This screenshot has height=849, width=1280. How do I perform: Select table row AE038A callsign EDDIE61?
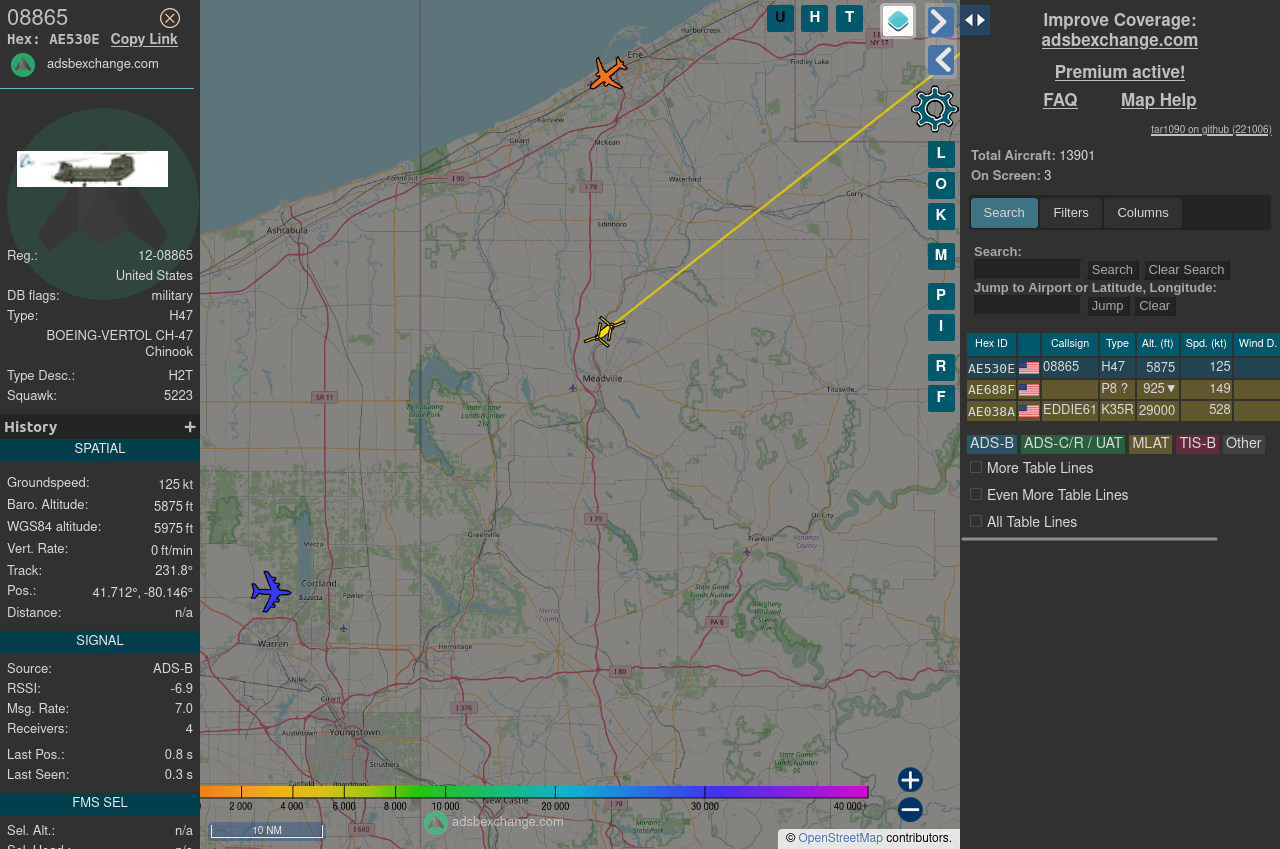pyautogui.click(x=1123, y=411)
